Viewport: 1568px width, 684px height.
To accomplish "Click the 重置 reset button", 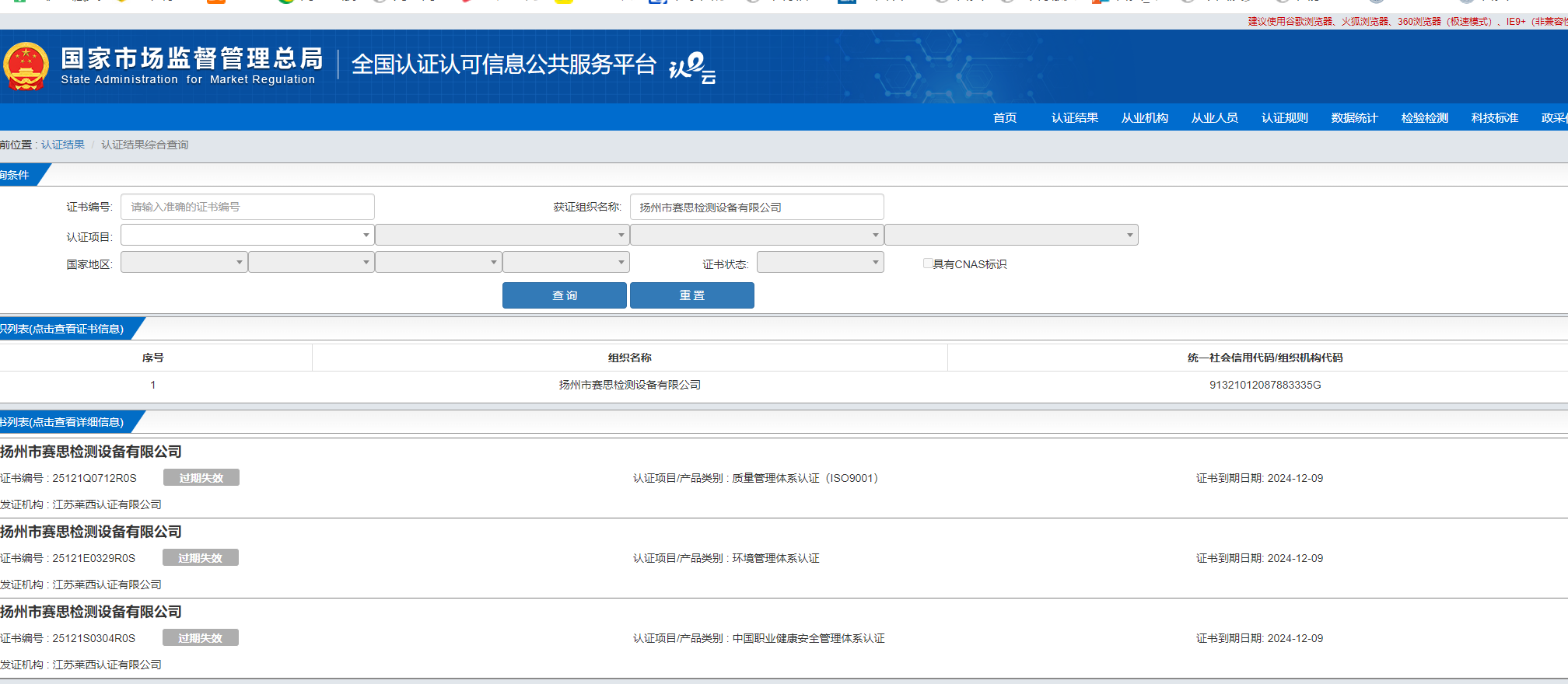I will point(692,295).
